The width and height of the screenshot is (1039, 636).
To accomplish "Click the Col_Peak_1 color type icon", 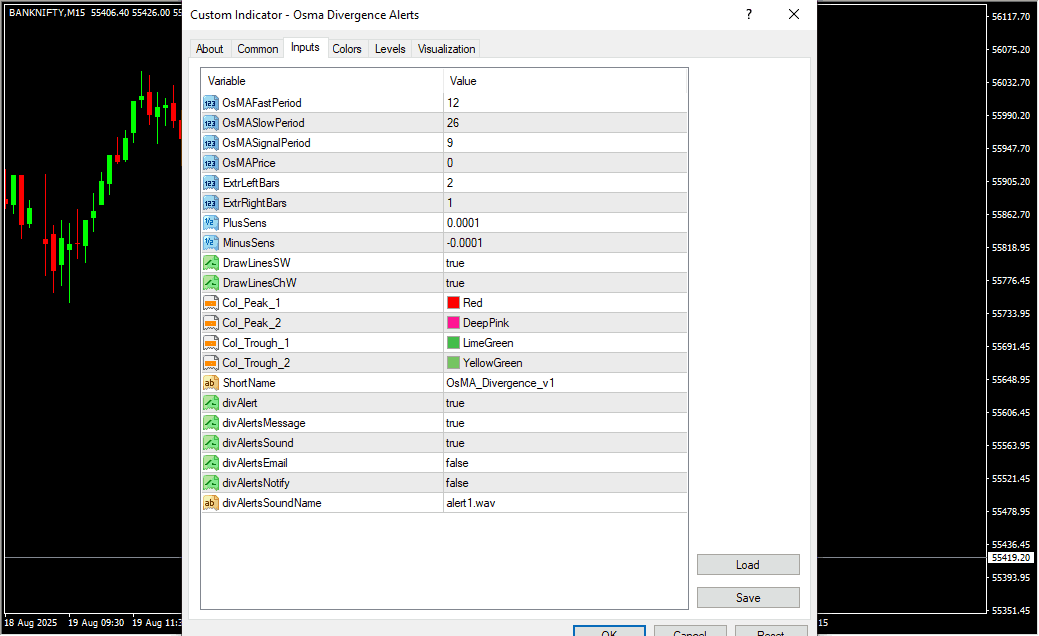I will pyautogui.click(x=210, y=303).
